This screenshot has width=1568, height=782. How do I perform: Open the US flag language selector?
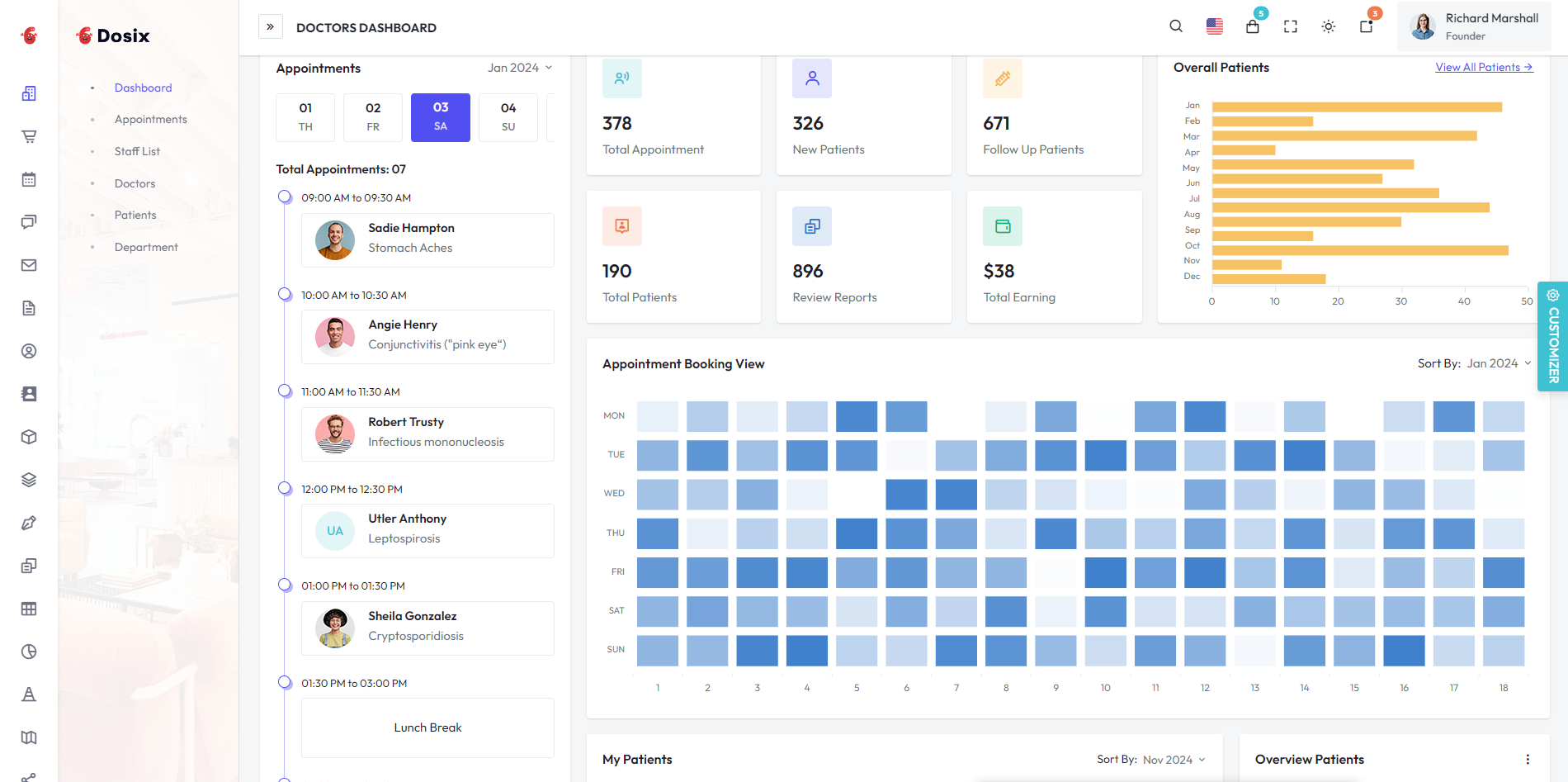1215,26
